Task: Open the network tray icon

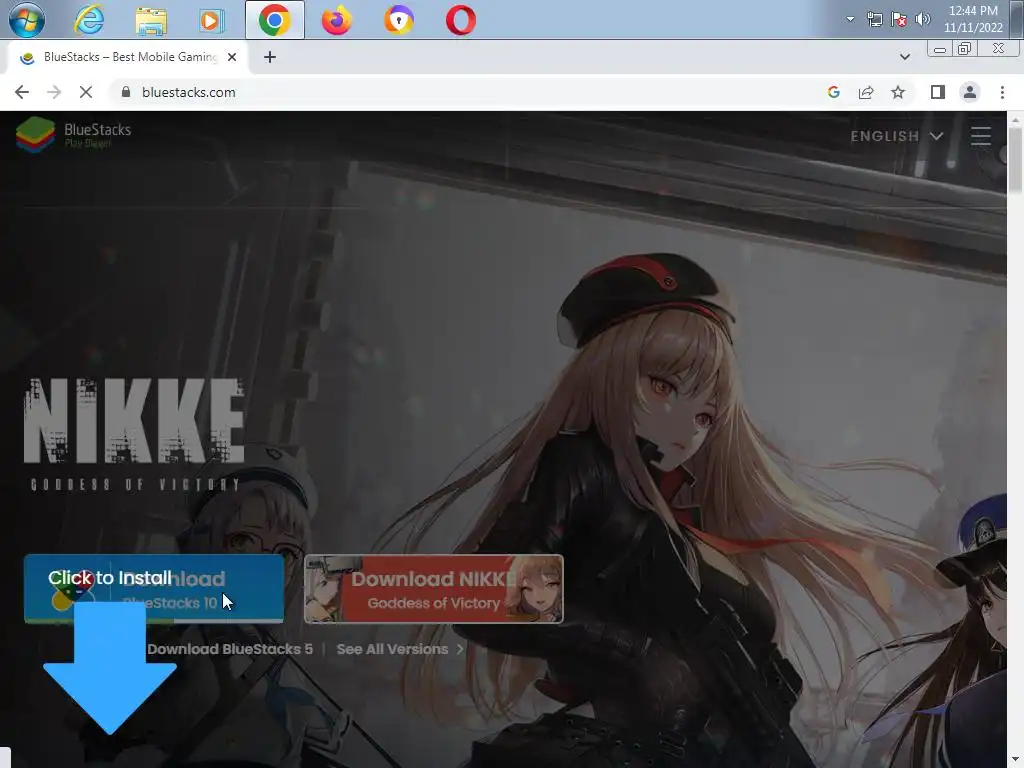Action: click(x=874, y=19)
